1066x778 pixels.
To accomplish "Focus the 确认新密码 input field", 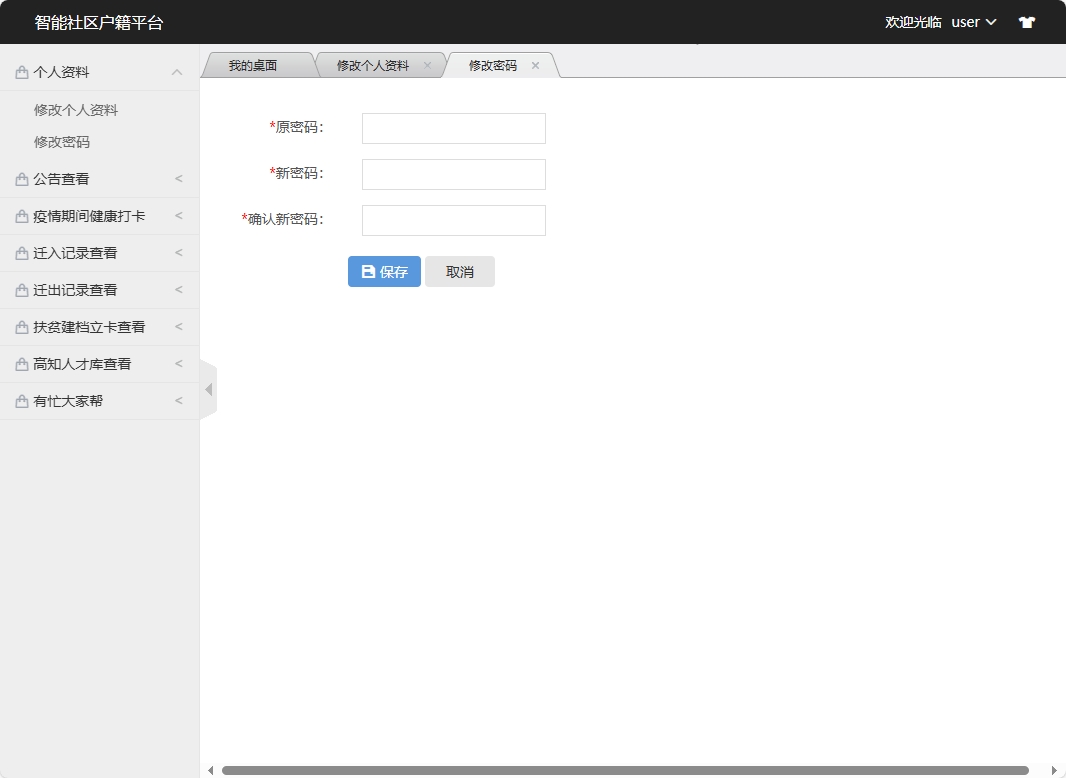I will (453, 220).
